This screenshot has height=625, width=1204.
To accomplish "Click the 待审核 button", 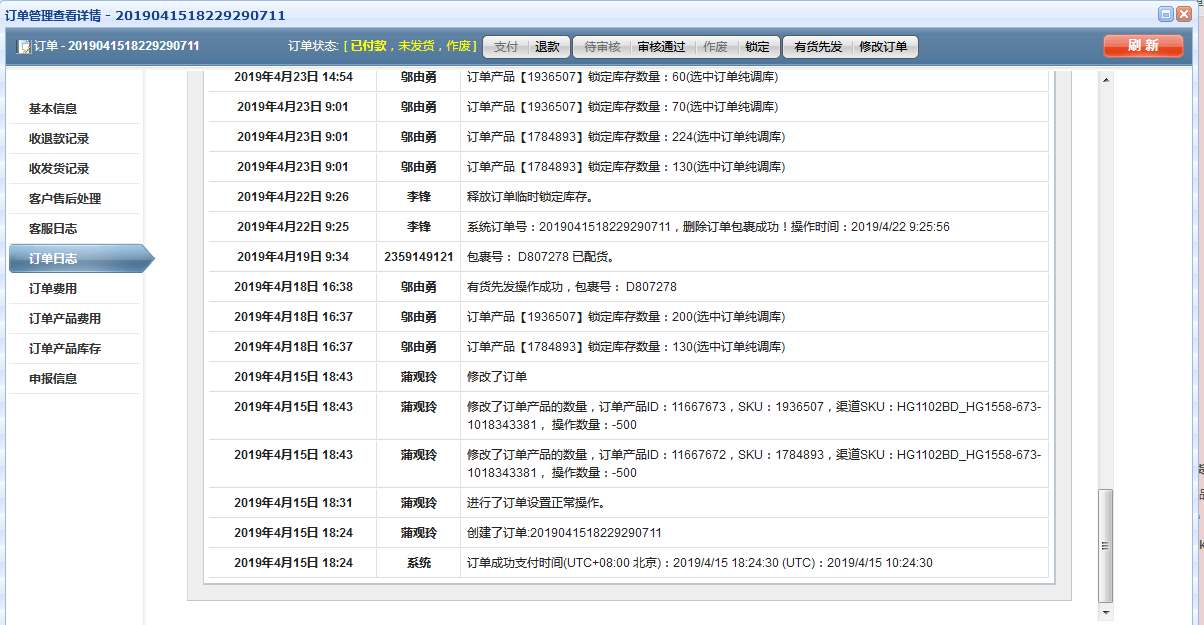I will 602,47.
